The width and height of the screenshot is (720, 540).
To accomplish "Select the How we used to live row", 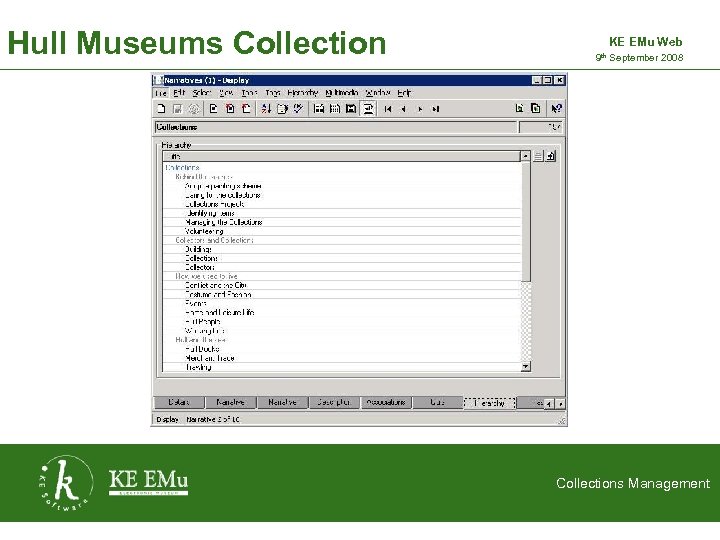I will pyautogui.click(x=342, y=276).
